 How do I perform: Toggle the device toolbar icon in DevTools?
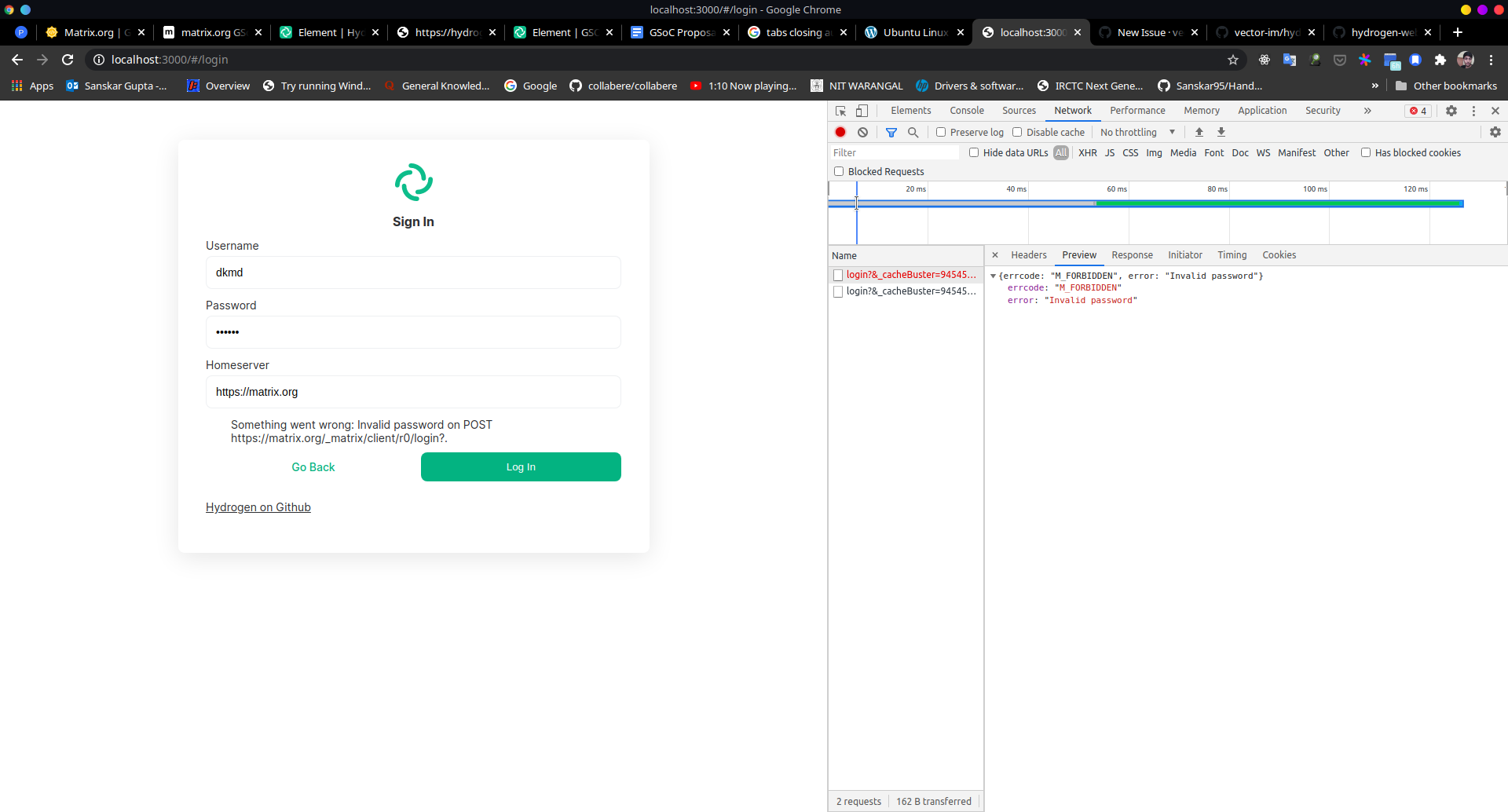[862, 111]
